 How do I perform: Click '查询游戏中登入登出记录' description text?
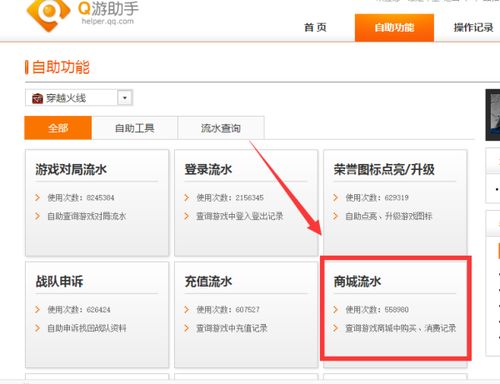click(240, 216)
